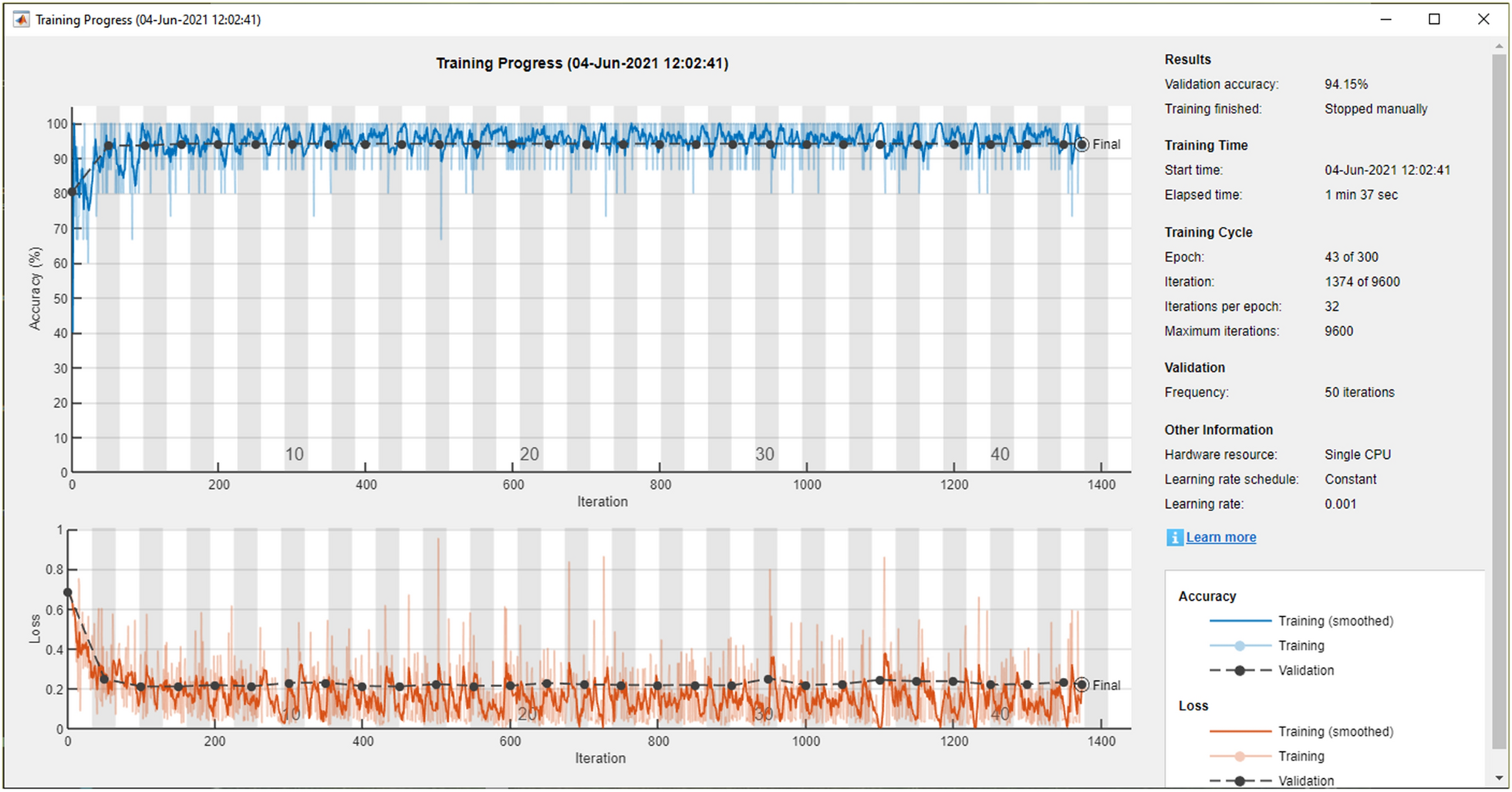Click the Training Cycle heading

[1208, 232]
